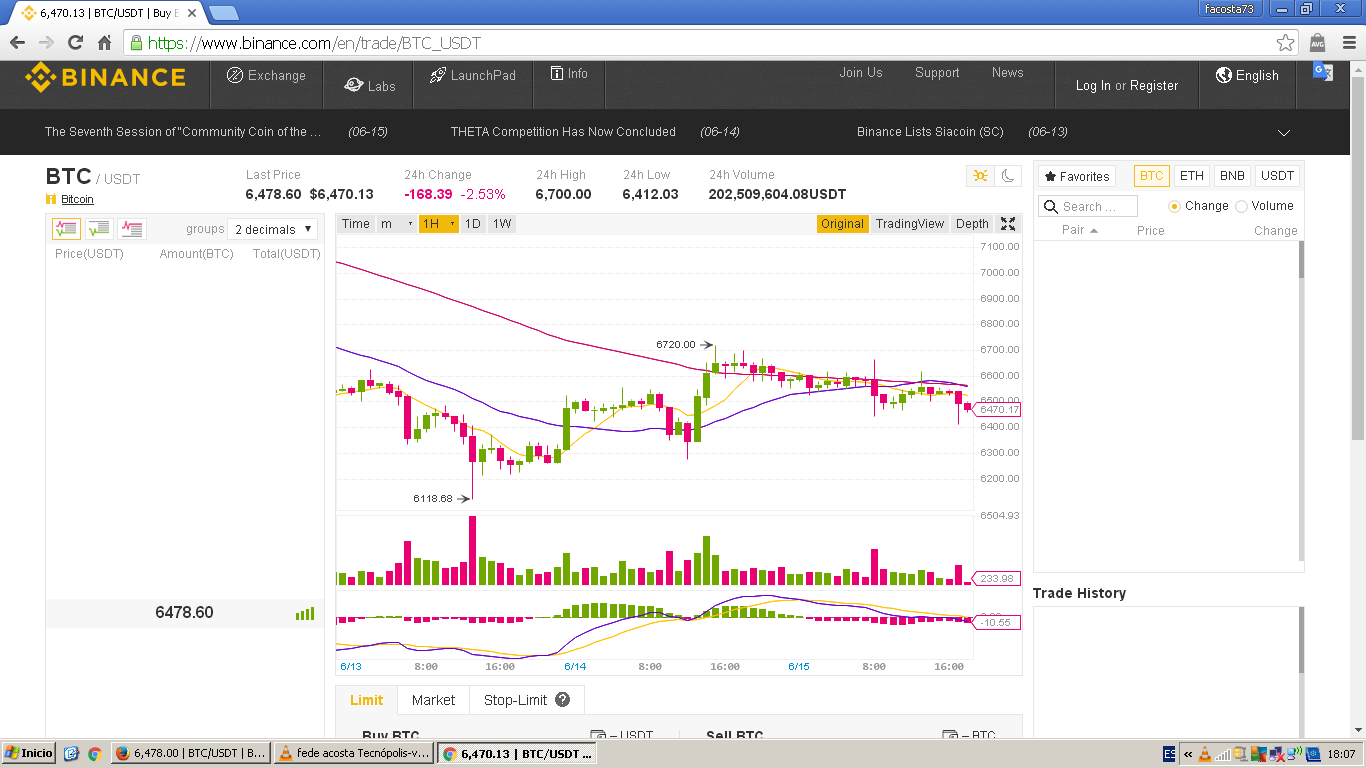Click the browser Back arrow
Screen dimensions: 1366x768
tap(17, 43)
